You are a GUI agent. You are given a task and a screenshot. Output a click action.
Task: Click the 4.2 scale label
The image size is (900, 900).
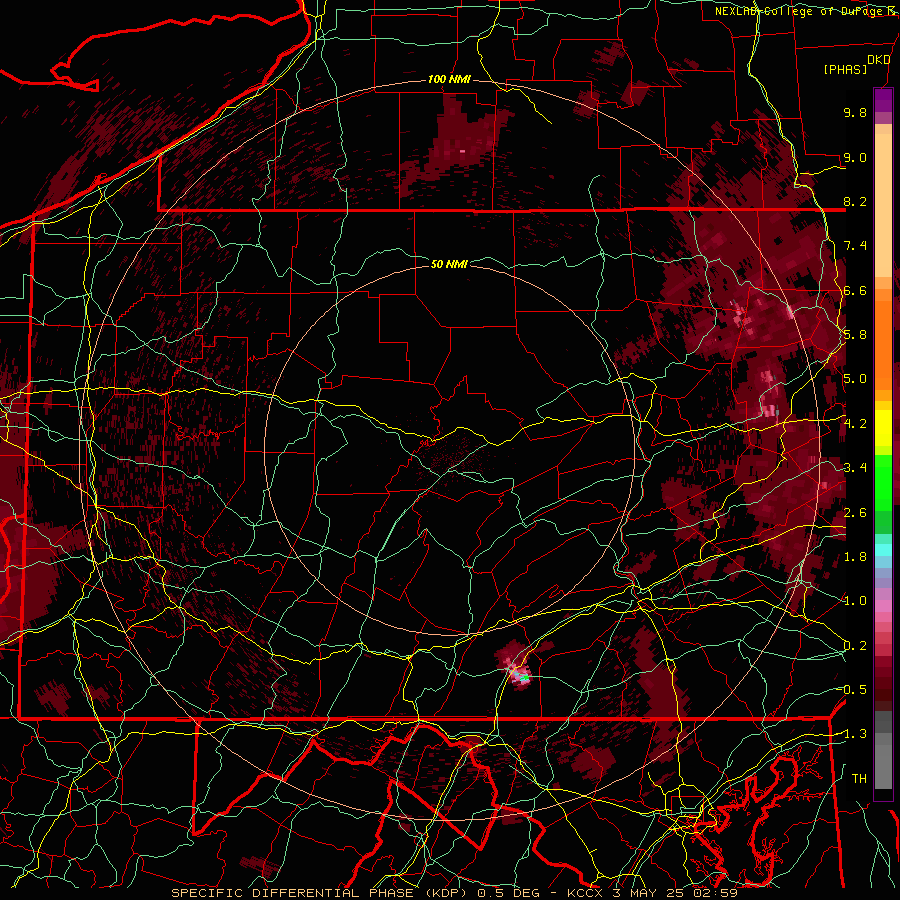pos(855,424)
